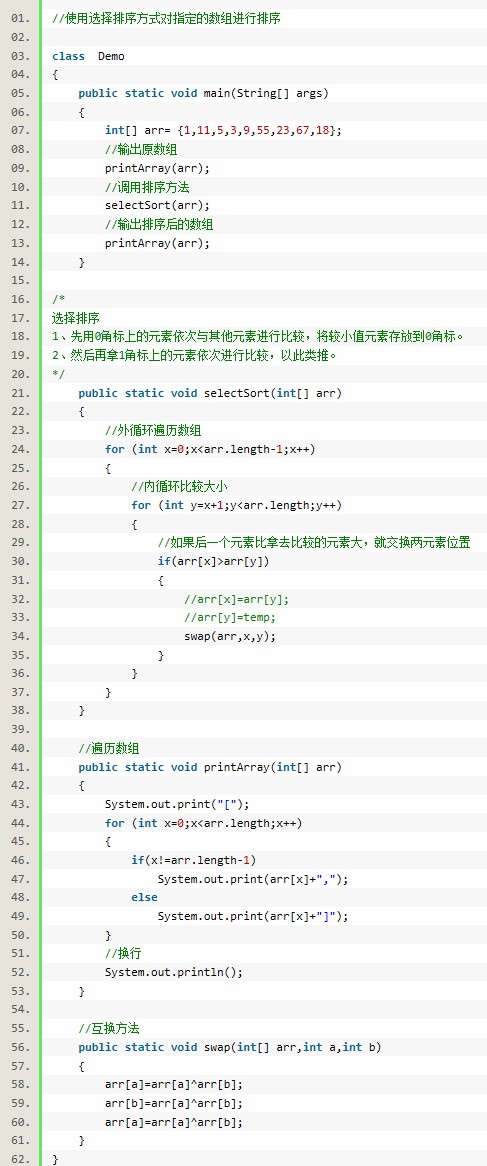Click the comment 外循环遍历数组
Viewport: 487px width, 1166px height.
pyautogui.click(x=153, y=430)
